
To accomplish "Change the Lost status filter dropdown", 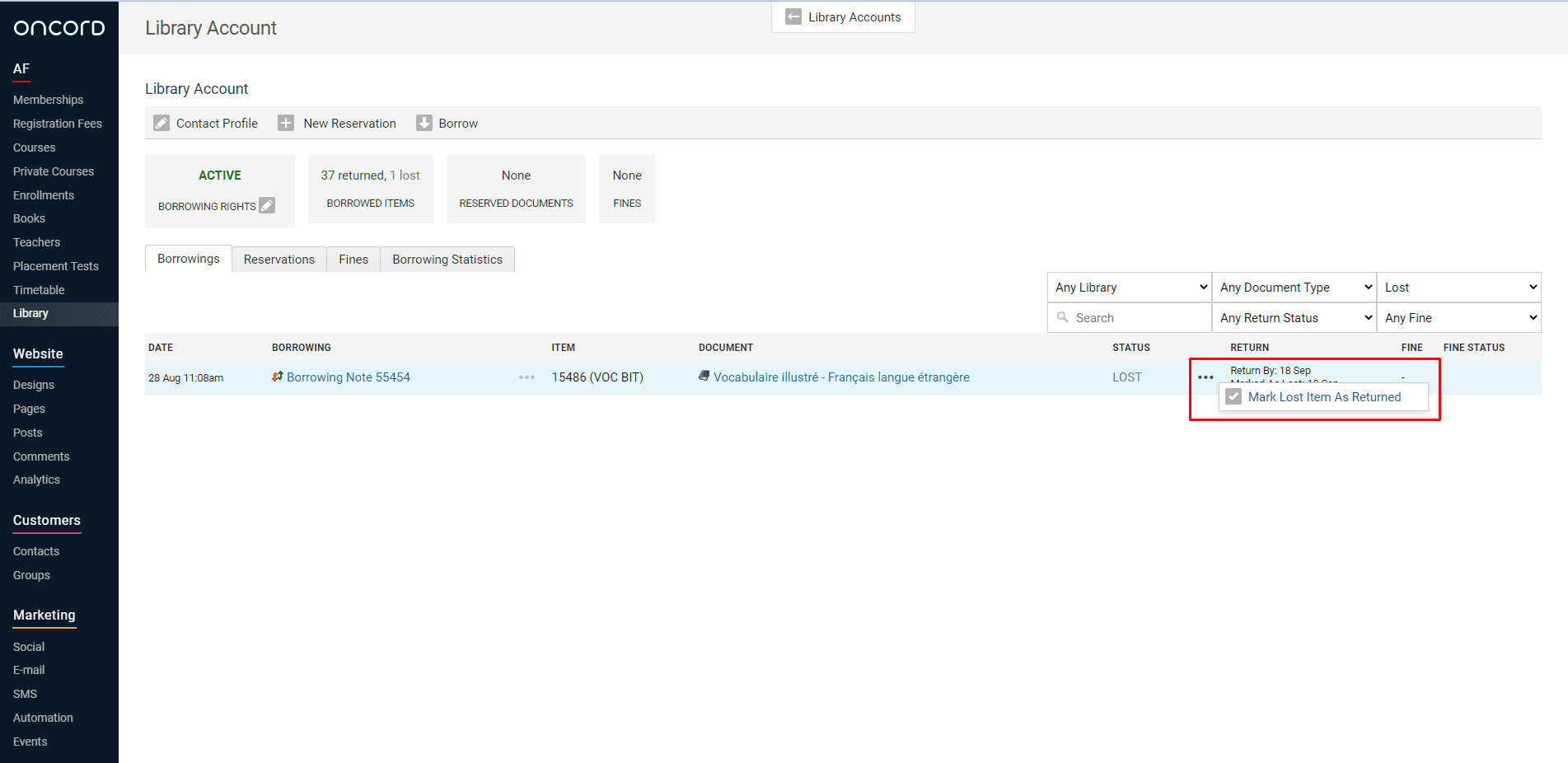I will coord(1458,288).
